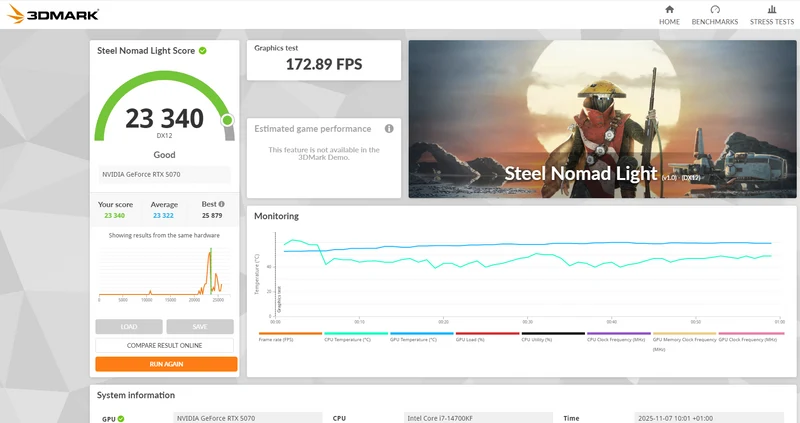Toggle the GPU Clock Frequency legend item
This screenshot has height=423, width=800.
[751, 337]
